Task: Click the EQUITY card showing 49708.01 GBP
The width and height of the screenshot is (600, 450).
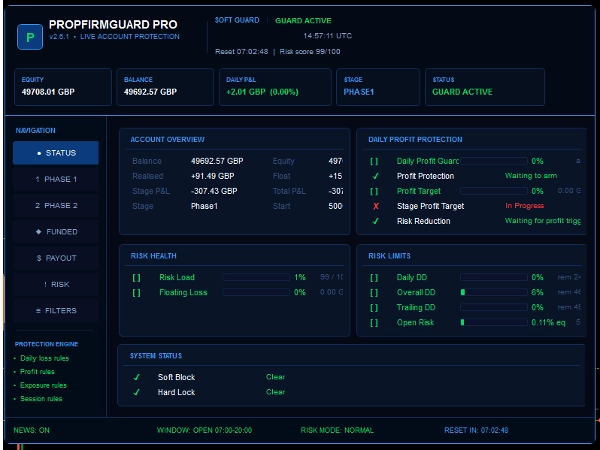Action: 63,87
